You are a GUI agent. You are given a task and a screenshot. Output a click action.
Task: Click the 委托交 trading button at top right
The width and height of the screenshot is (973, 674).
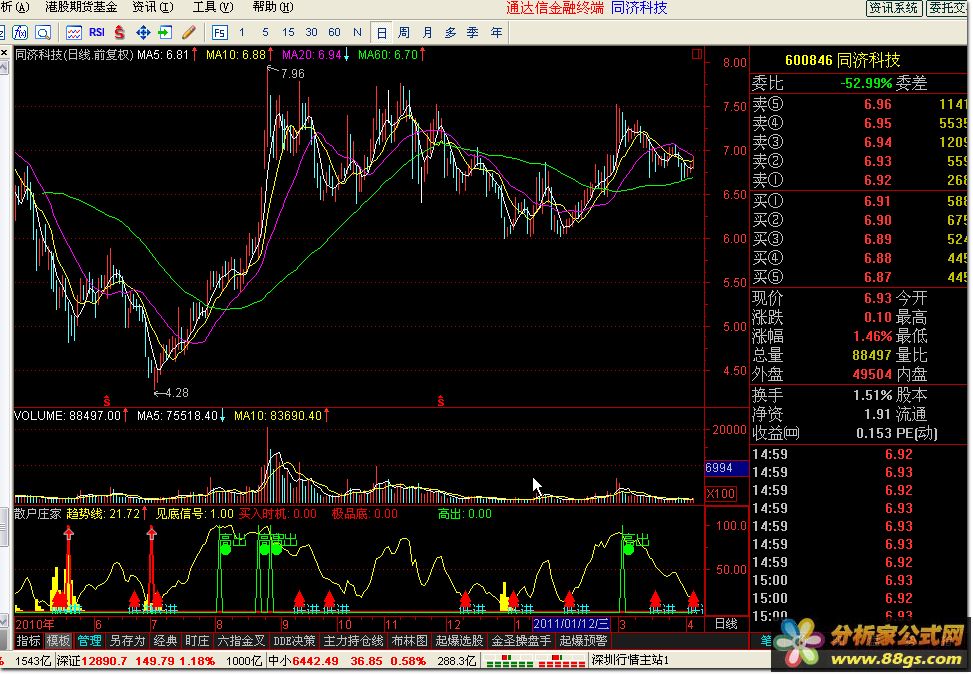pyautogui.click(x=947, y=8)
